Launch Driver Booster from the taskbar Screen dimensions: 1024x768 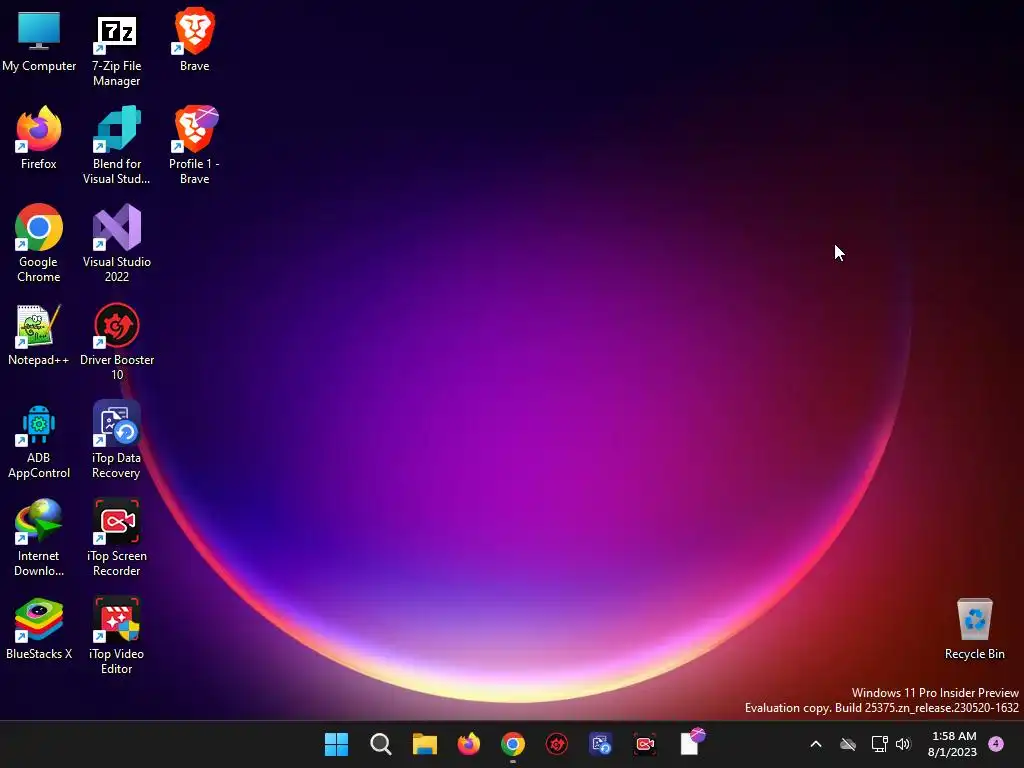click(x=557, y=744)
